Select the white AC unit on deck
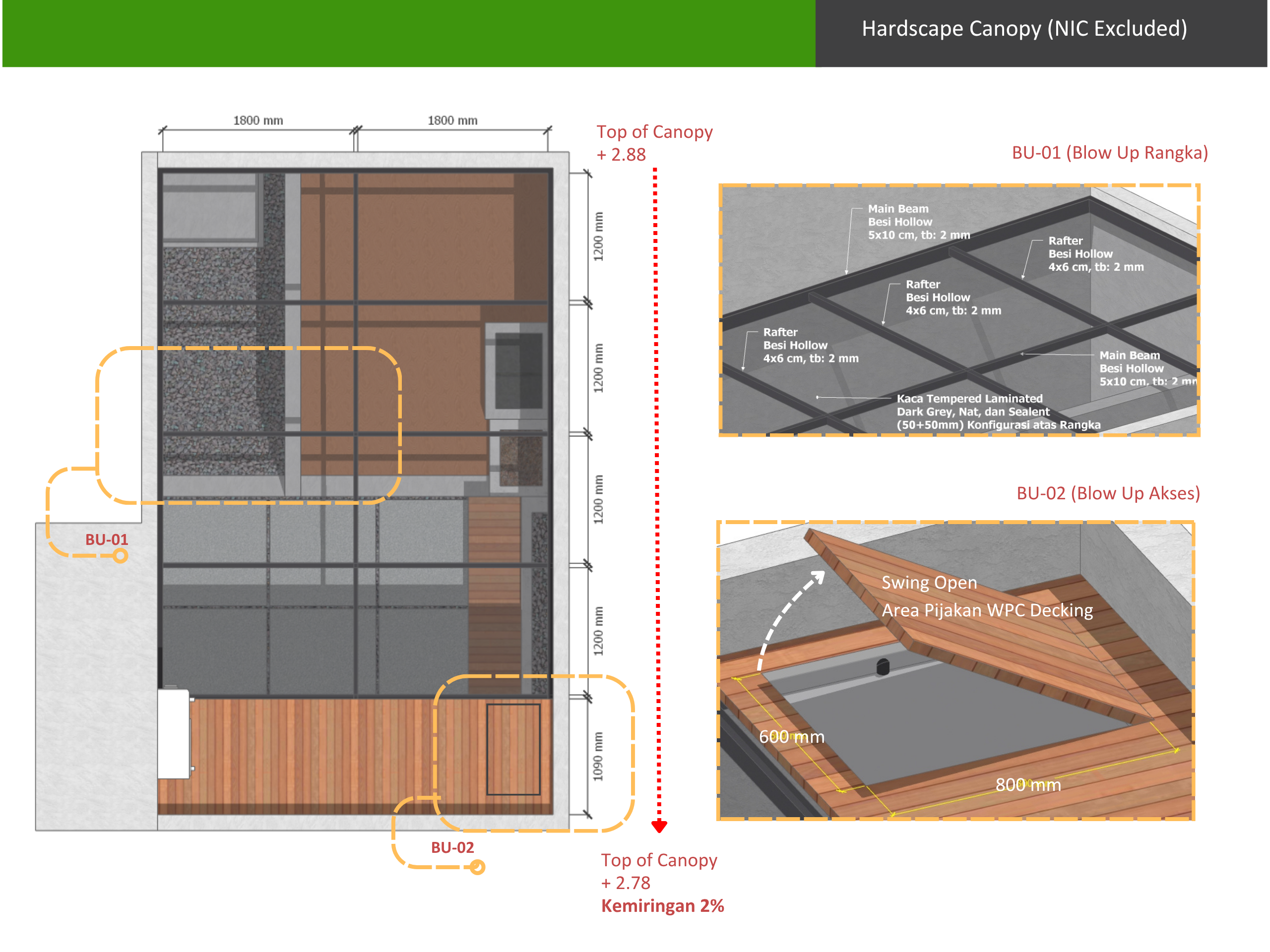 175,734
